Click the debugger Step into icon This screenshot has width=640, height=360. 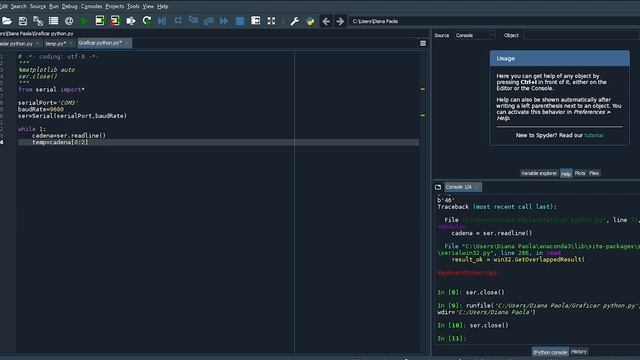[x=193, y=21]
